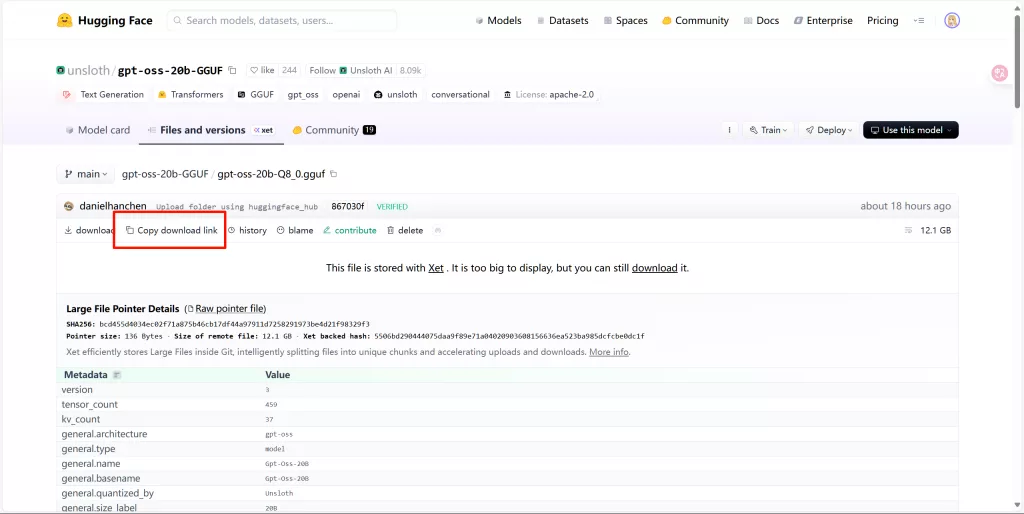Click the Text Generation tag icon

[x=67, y=95]
